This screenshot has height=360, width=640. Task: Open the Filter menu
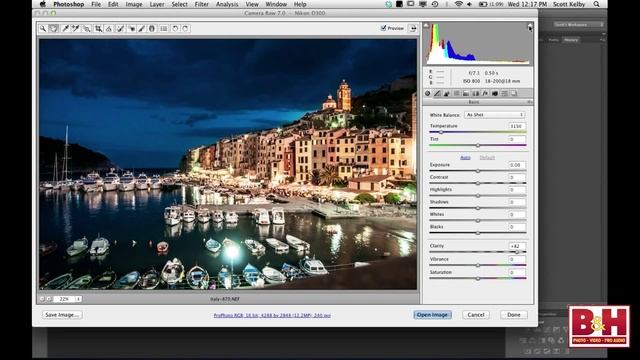click(x=202, y=4)
